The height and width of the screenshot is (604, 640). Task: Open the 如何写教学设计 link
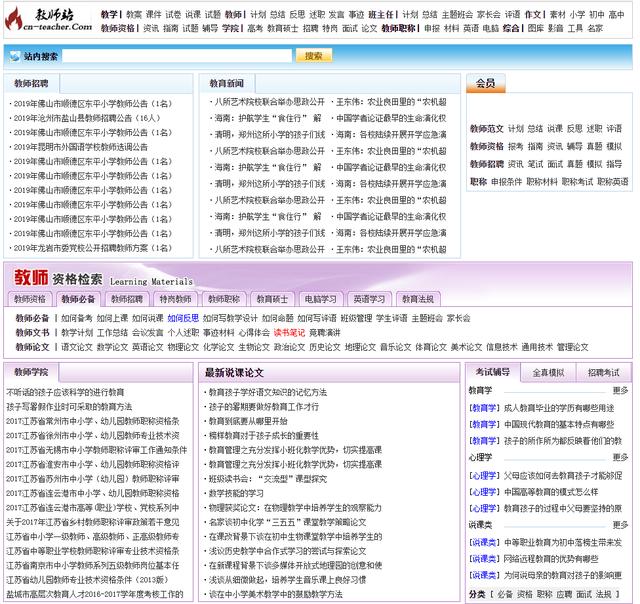[x=230, y=318]
